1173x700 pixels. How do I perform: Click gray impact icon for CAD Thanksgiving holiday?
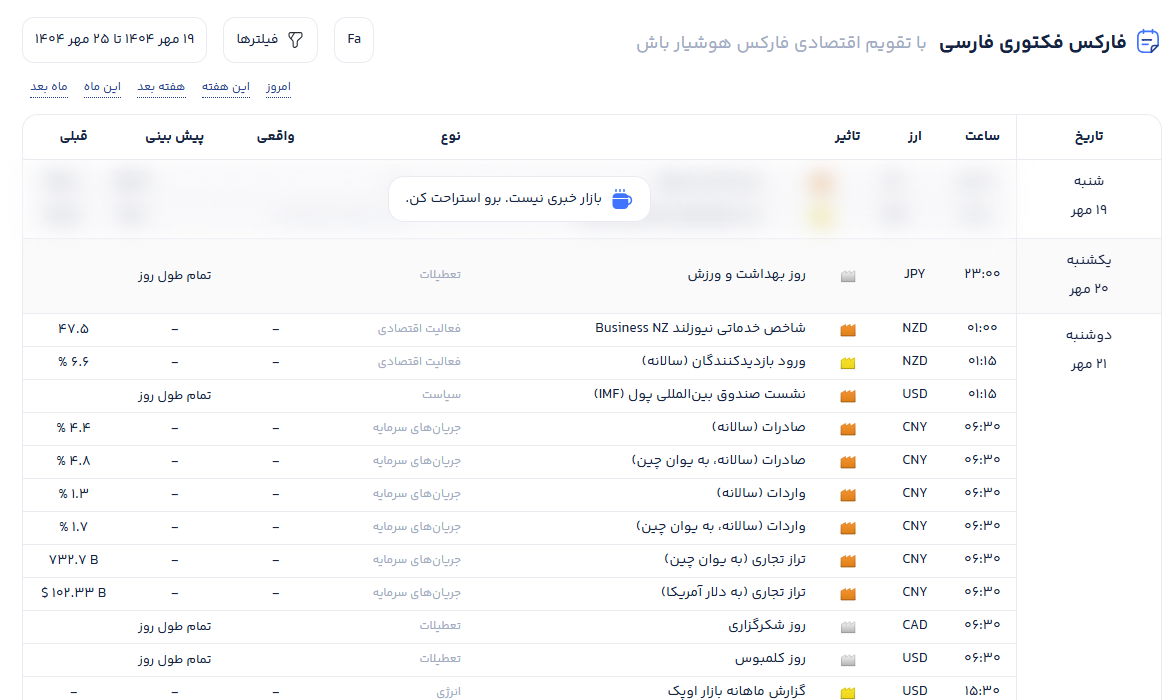coord(848,627)
